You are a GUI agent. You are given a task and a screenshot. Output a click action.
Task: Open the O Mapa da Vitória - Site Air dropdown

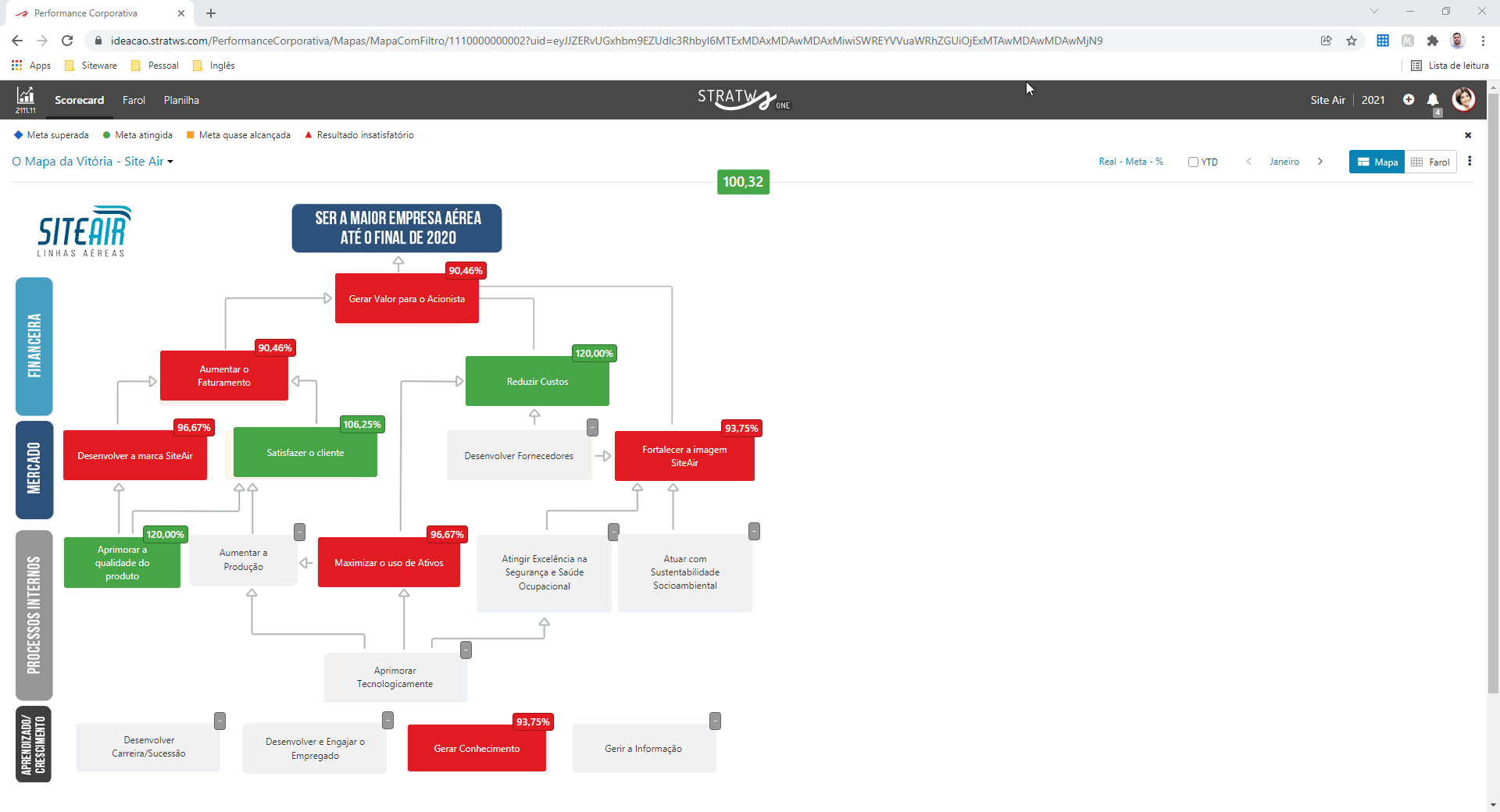tap(92, 162)
